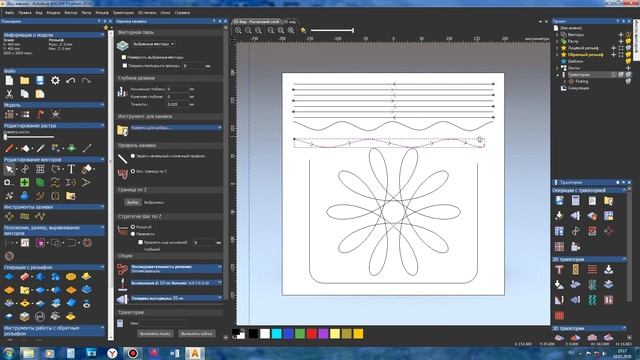Select the second Z step strategy radio button
Image resolution: width=640 pixels, height=360 pixels.
[133, 234]
